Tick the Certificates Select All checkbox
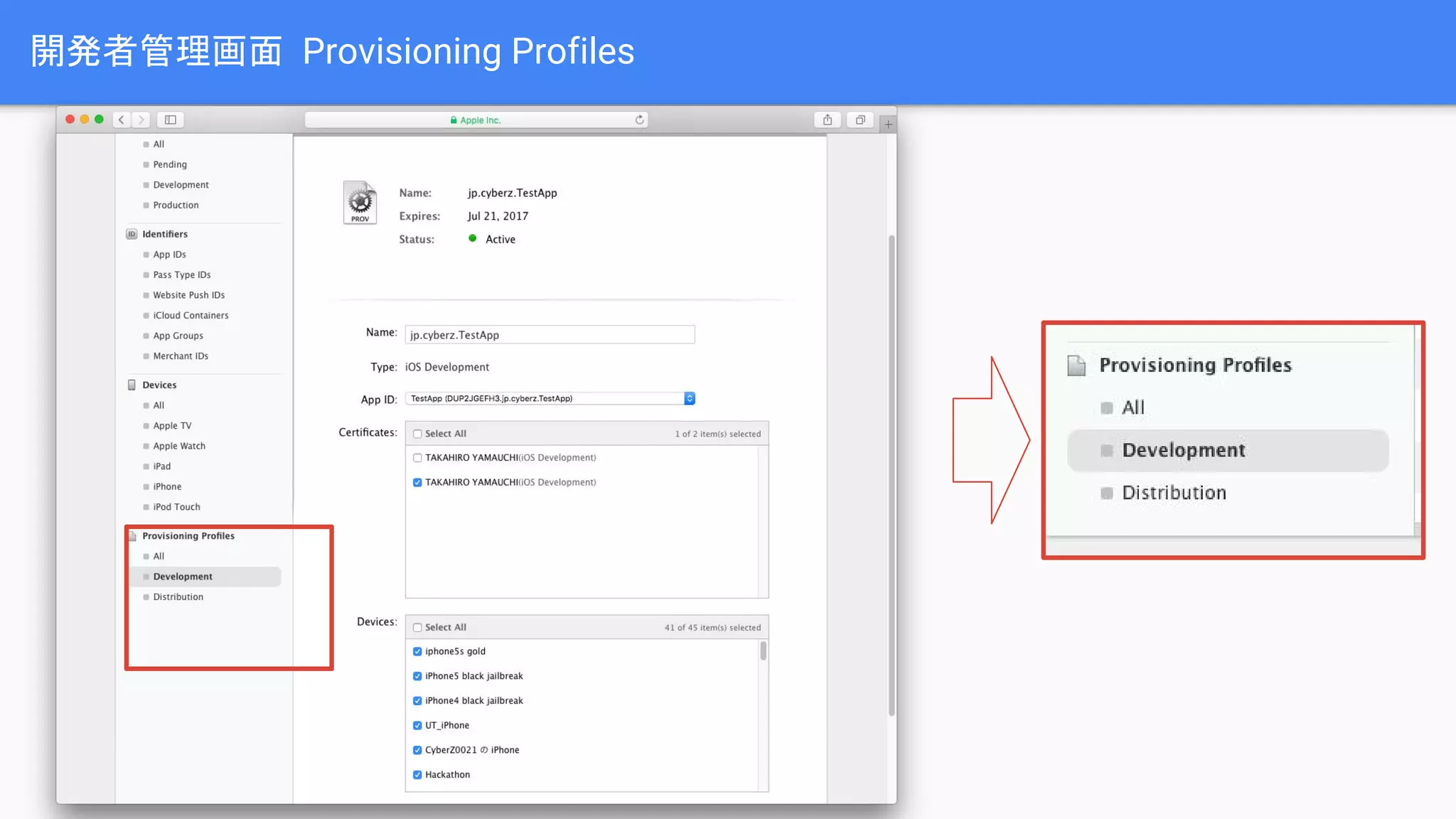 (x=417, y=434)
